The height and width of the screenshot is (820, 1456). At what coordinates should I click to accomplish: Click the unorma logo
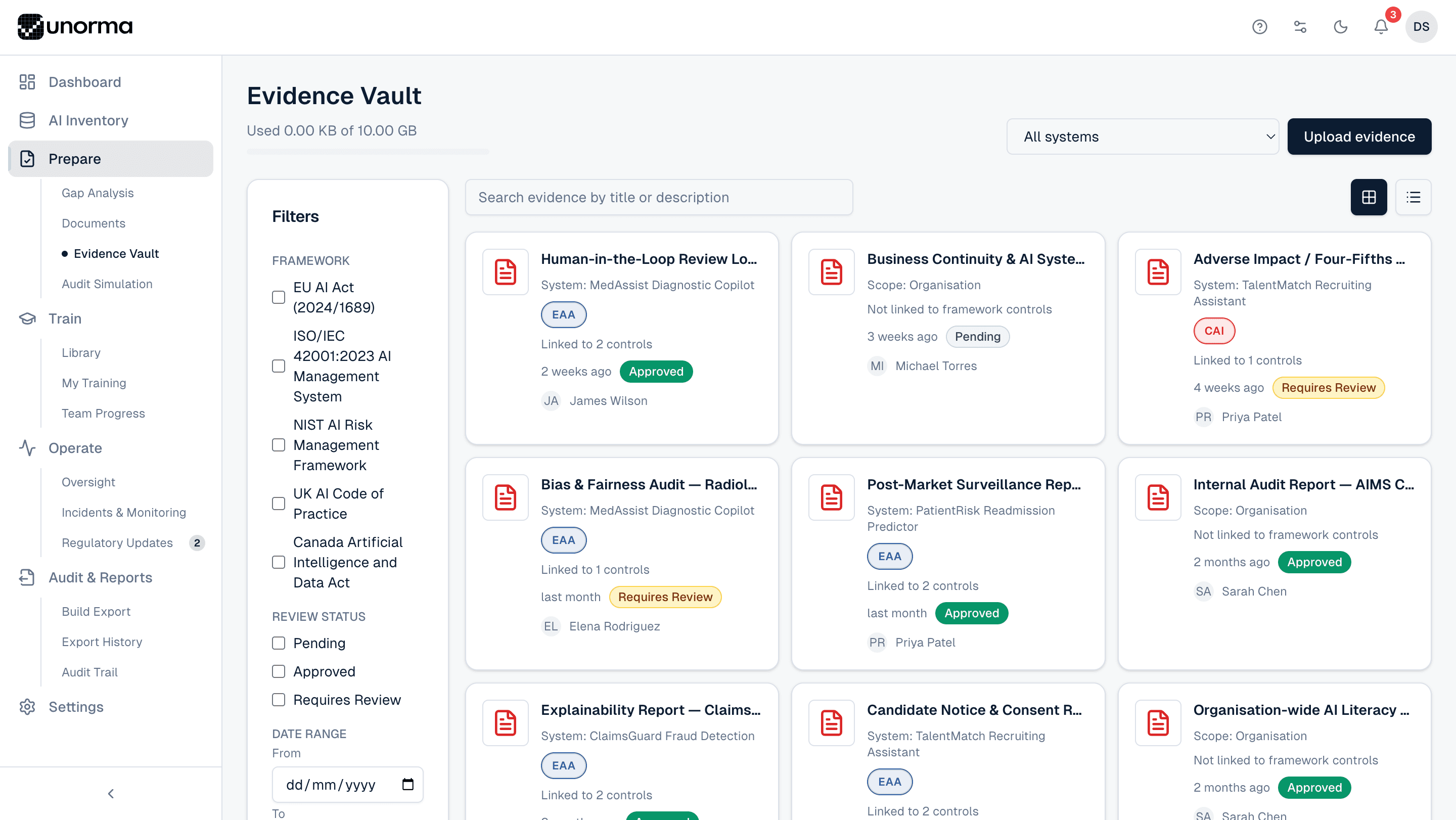point(75,27)
